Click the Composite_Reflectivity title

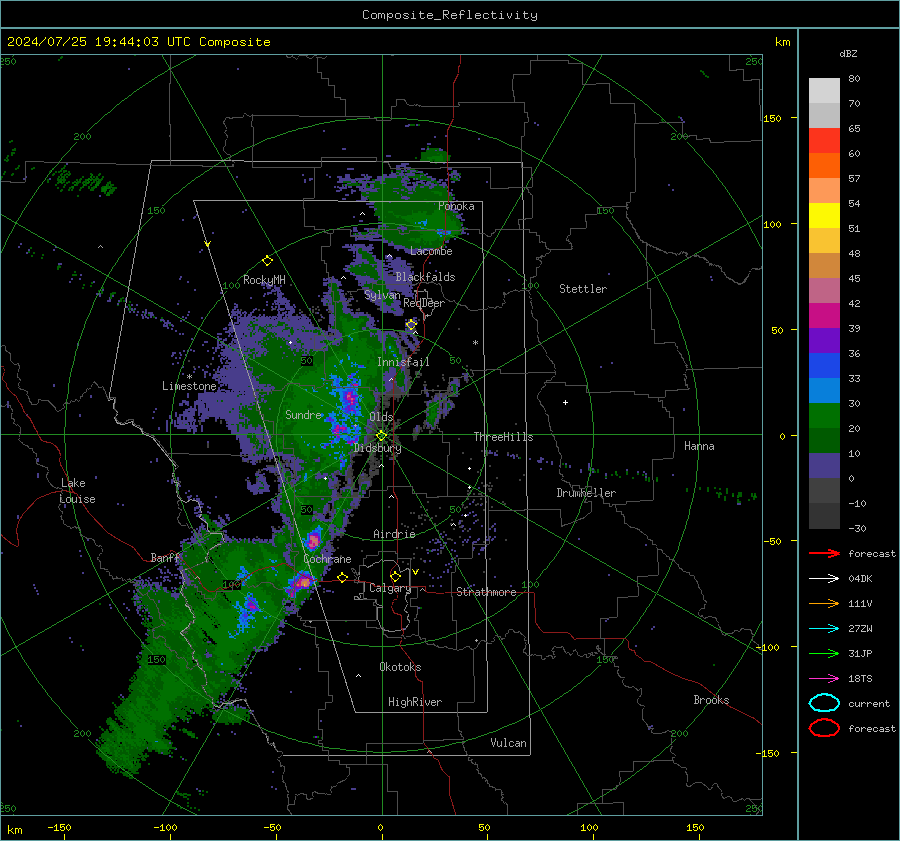tap(450, 15)
